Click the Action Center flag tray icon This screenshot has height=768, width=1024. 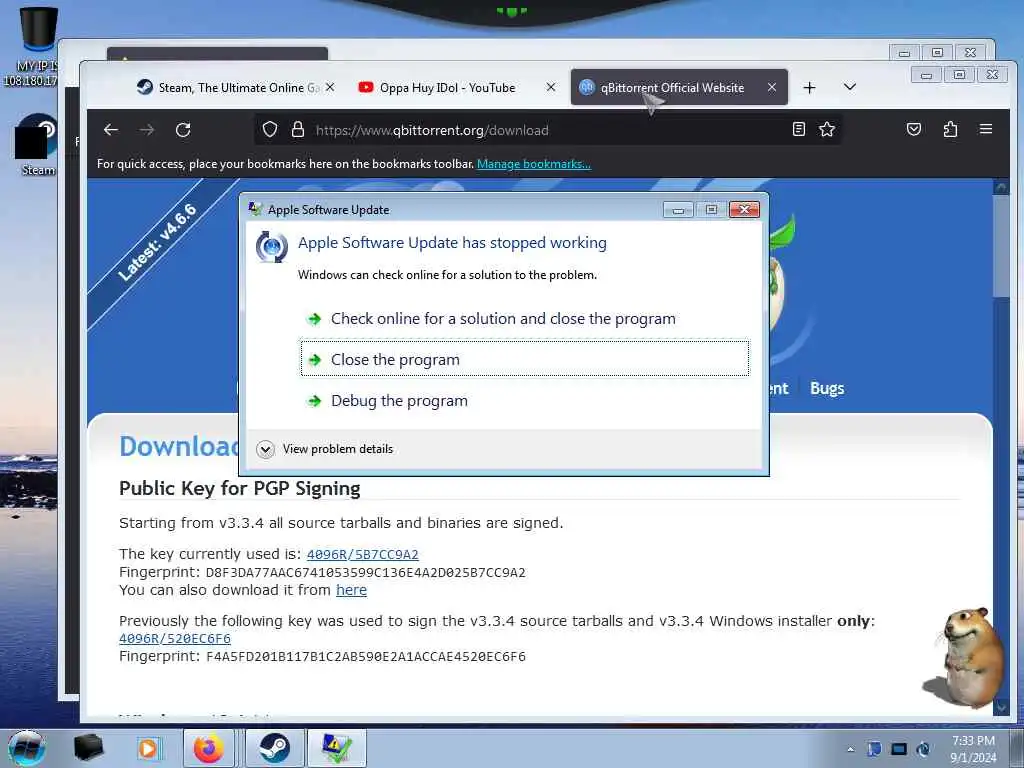874,749
